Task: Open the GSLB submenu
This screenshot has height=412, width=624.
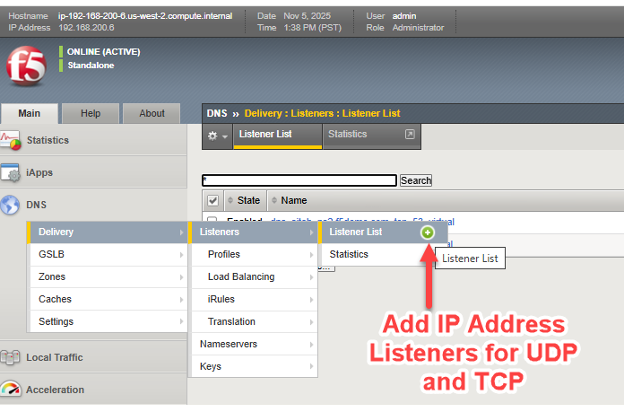Action: click(x=107, y=254)
